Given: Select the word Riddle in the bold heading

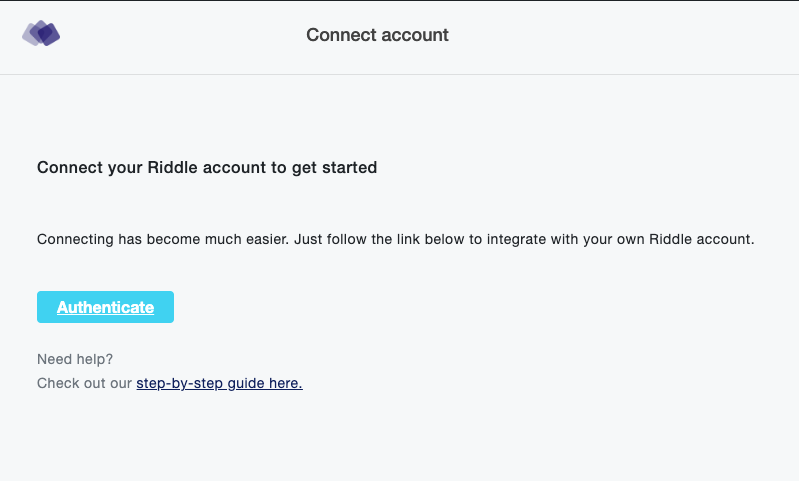Looking at the screenshot, I should point(173,167).
